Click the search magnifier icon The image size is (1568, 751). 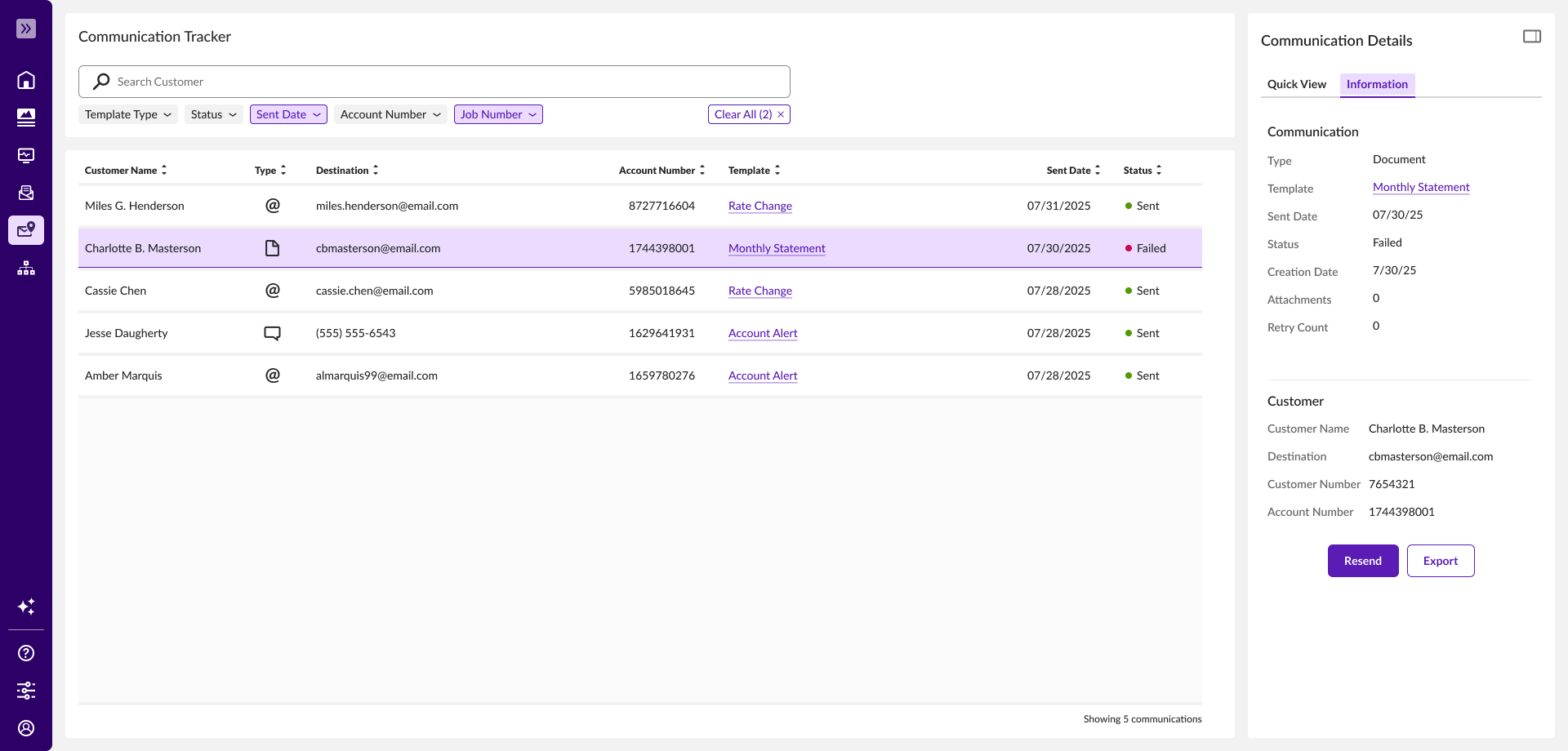click(x=101, y=82)
